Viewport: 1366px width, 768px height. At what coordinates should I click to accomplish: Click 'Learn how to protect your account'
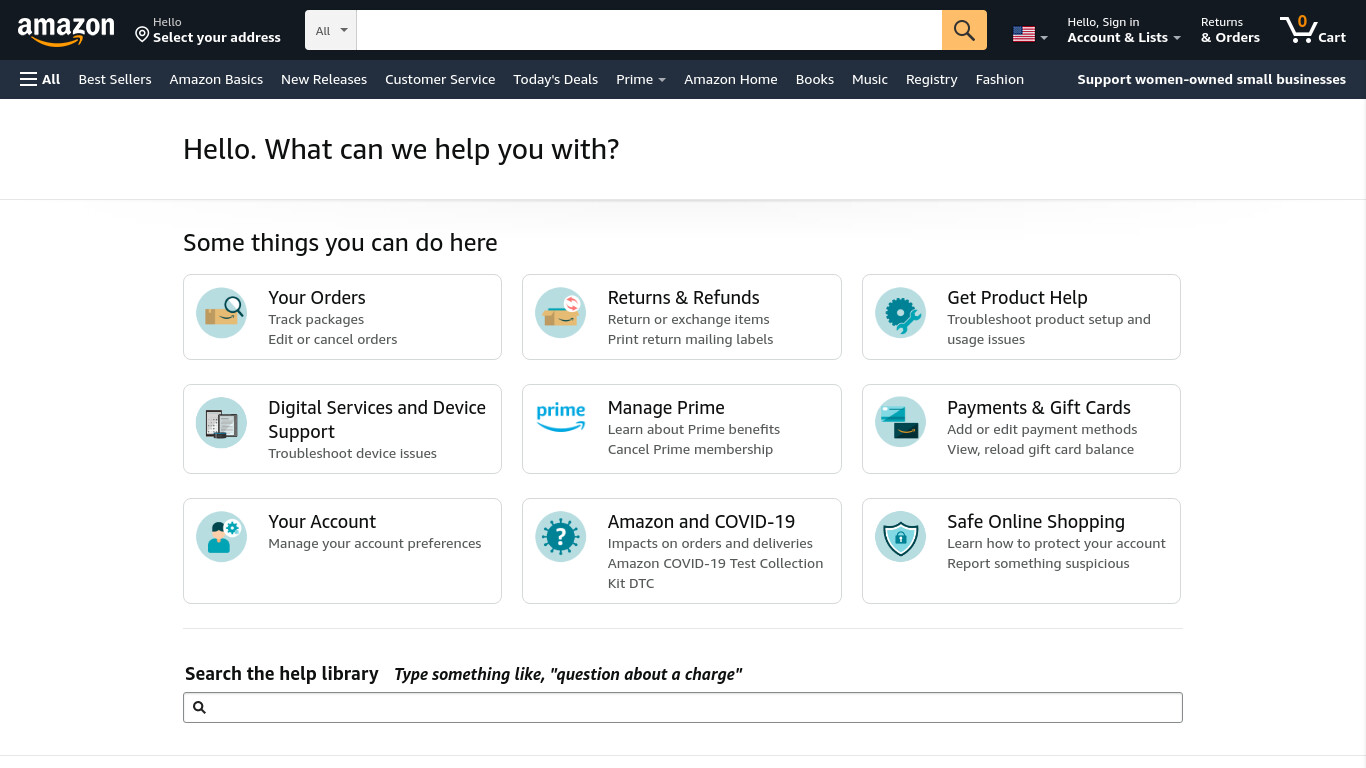1057,543
